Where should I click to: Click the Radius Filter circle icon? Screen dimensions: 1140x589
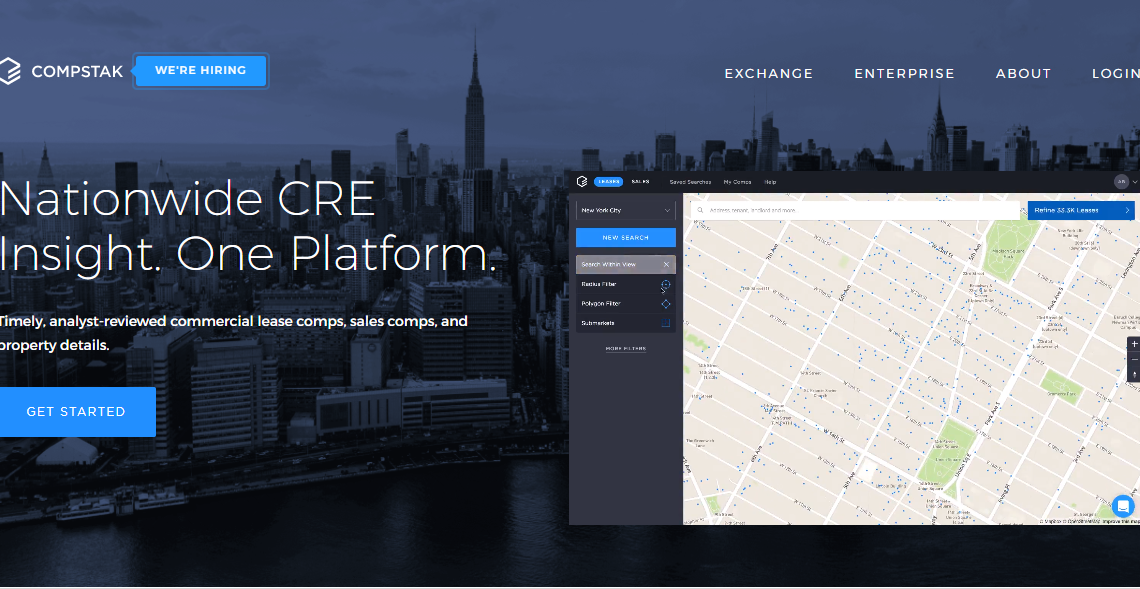[666, 284]
